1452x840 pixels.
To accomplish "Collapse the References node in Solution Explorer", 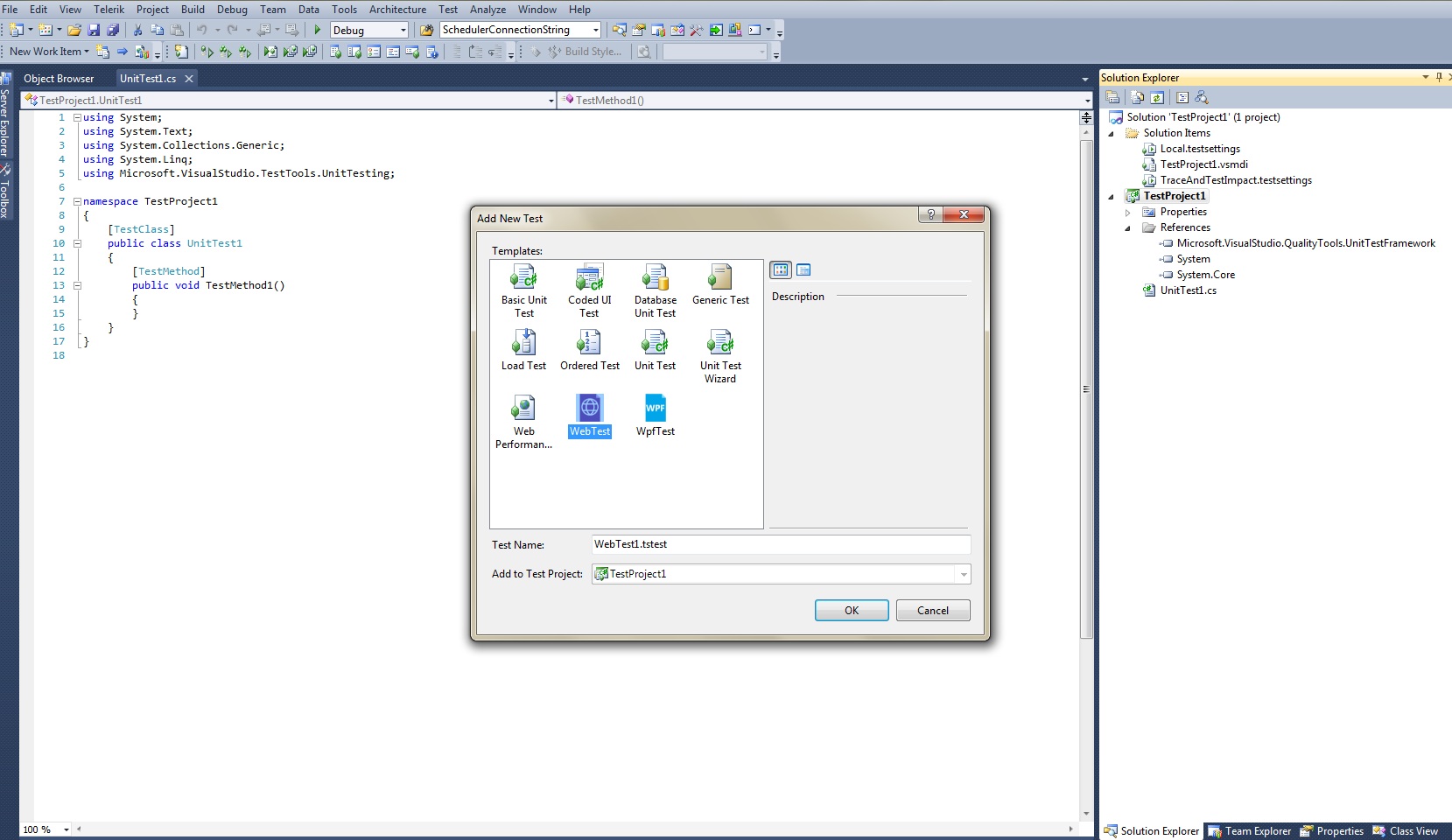I will point(1128,227).
